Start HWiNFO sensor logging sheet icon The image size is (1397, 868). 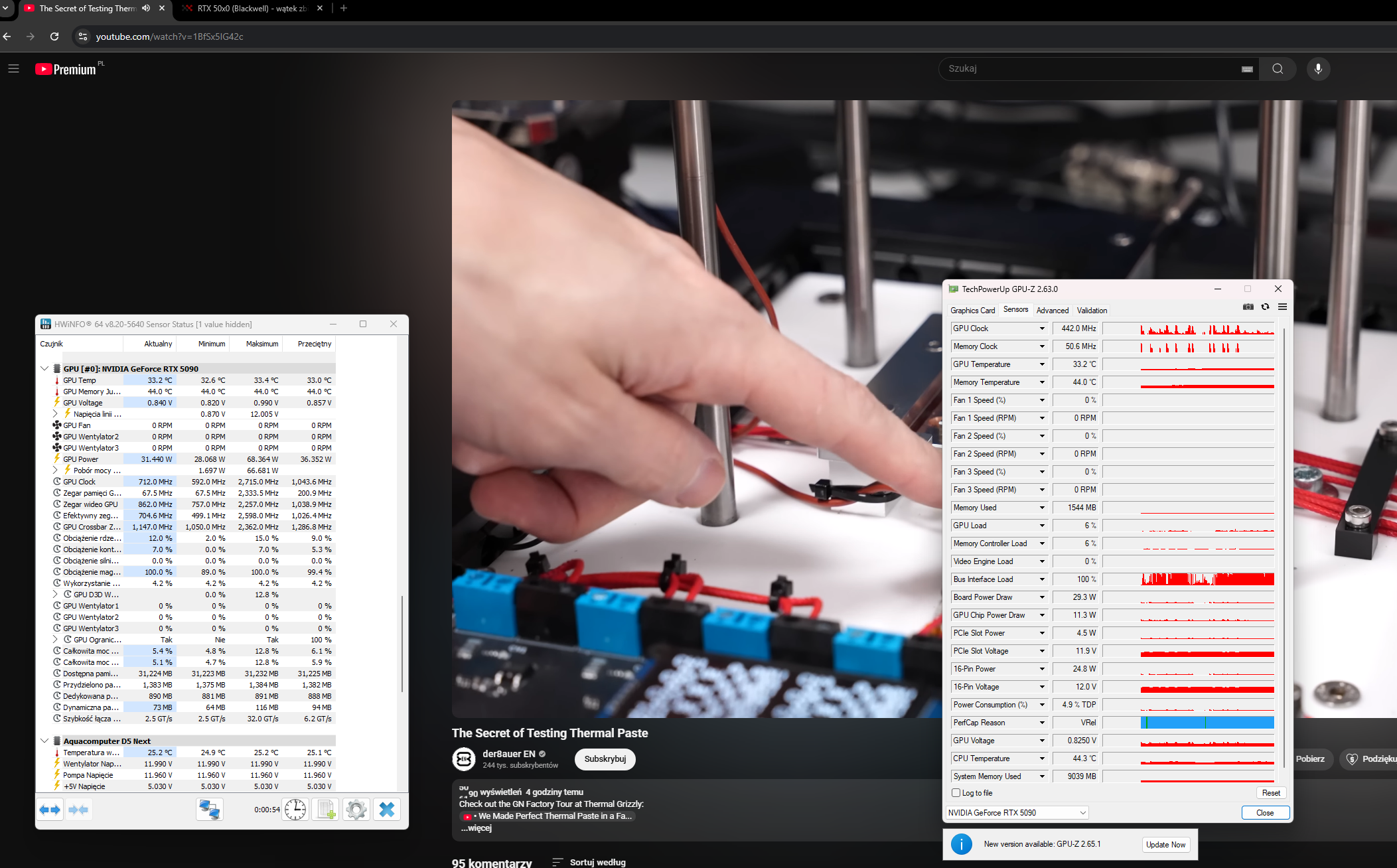pos(326,810)
